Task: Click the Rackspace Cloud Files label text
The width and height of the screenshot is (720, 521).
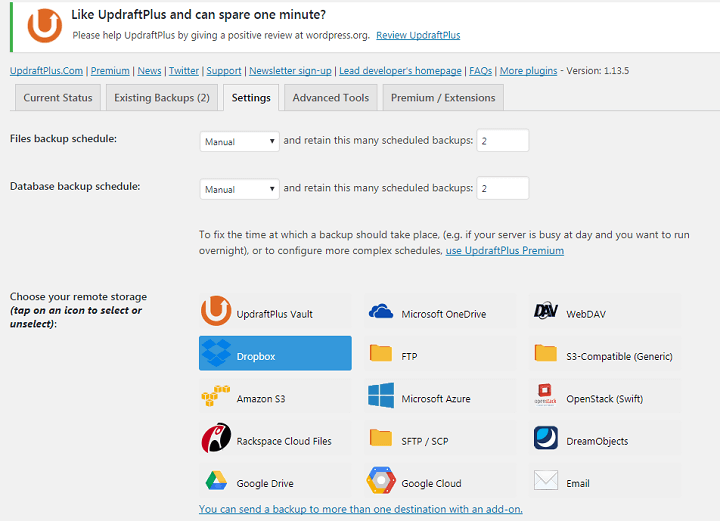Action: point(284,441)
